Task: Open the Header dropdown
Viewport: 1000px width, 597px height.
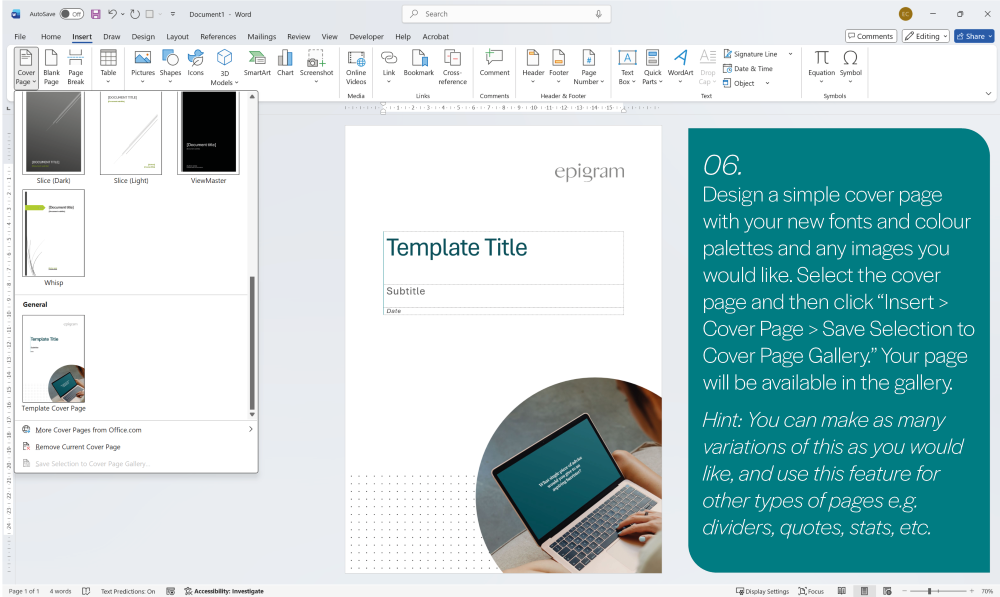Action: coord(533,67)
